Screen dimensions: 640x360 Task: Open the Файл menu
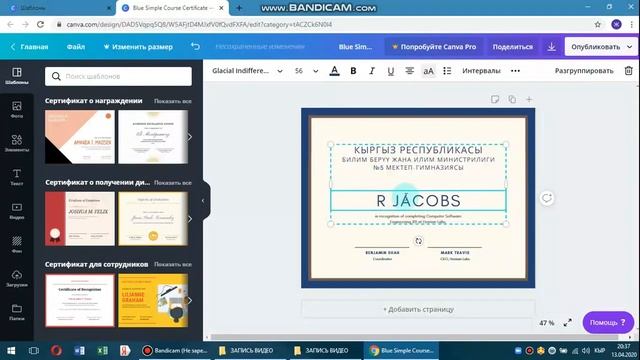coord(76,47)
